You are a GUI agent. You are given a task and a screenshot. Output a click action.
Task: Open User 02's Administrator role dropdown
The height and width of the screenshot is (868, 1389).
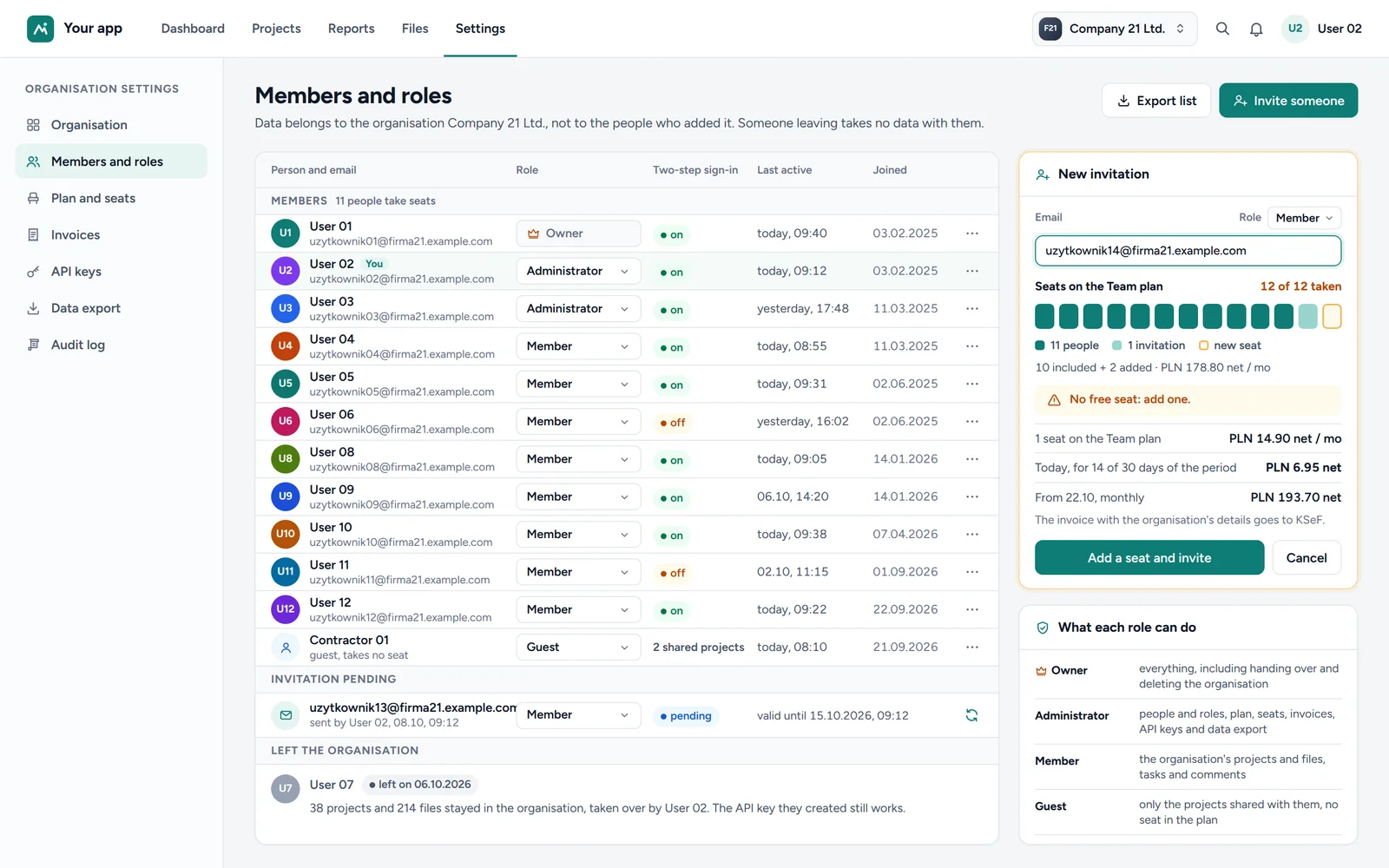click(578, 271)
